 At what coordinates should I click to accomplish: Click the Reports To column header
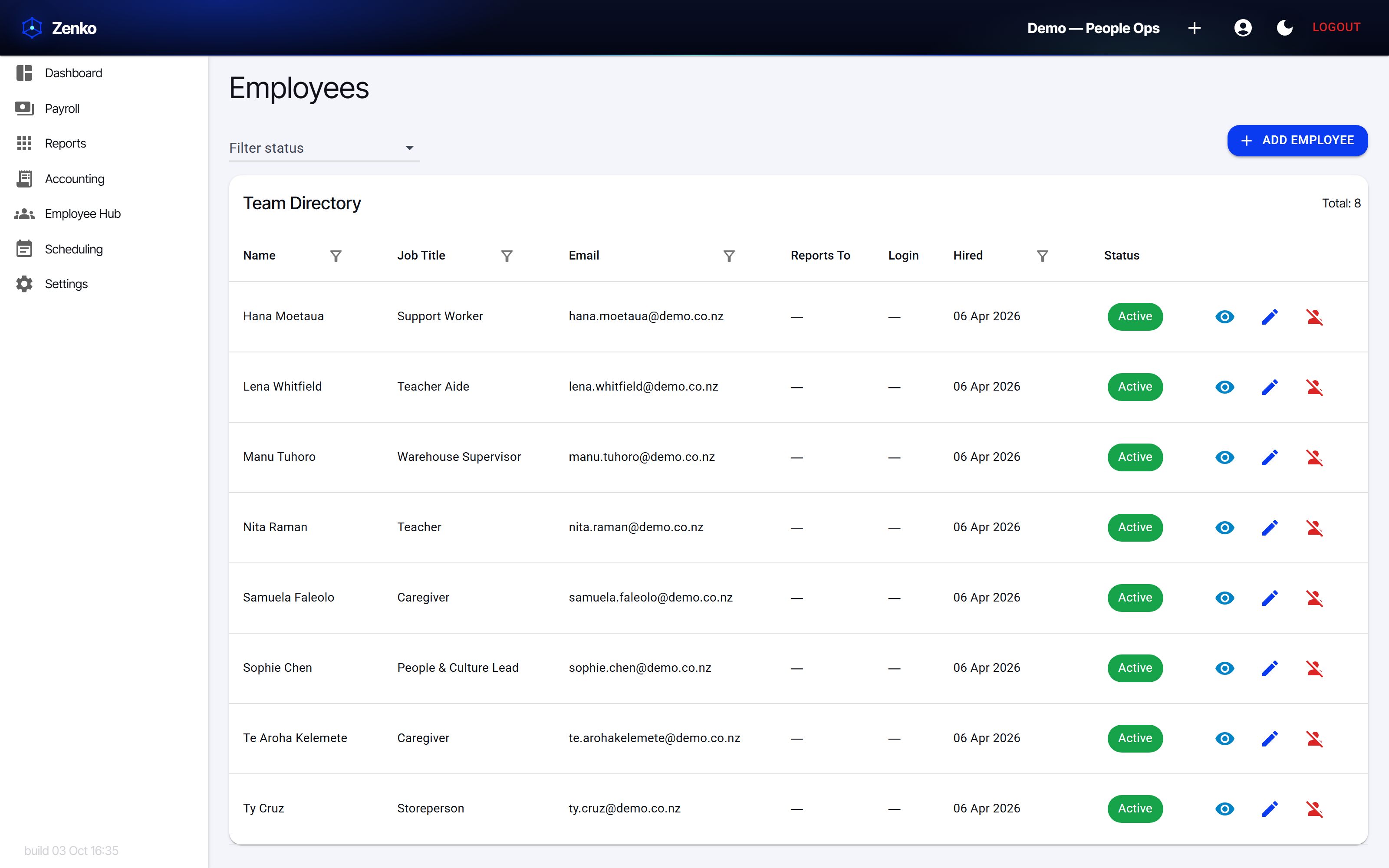coord(820,256)
